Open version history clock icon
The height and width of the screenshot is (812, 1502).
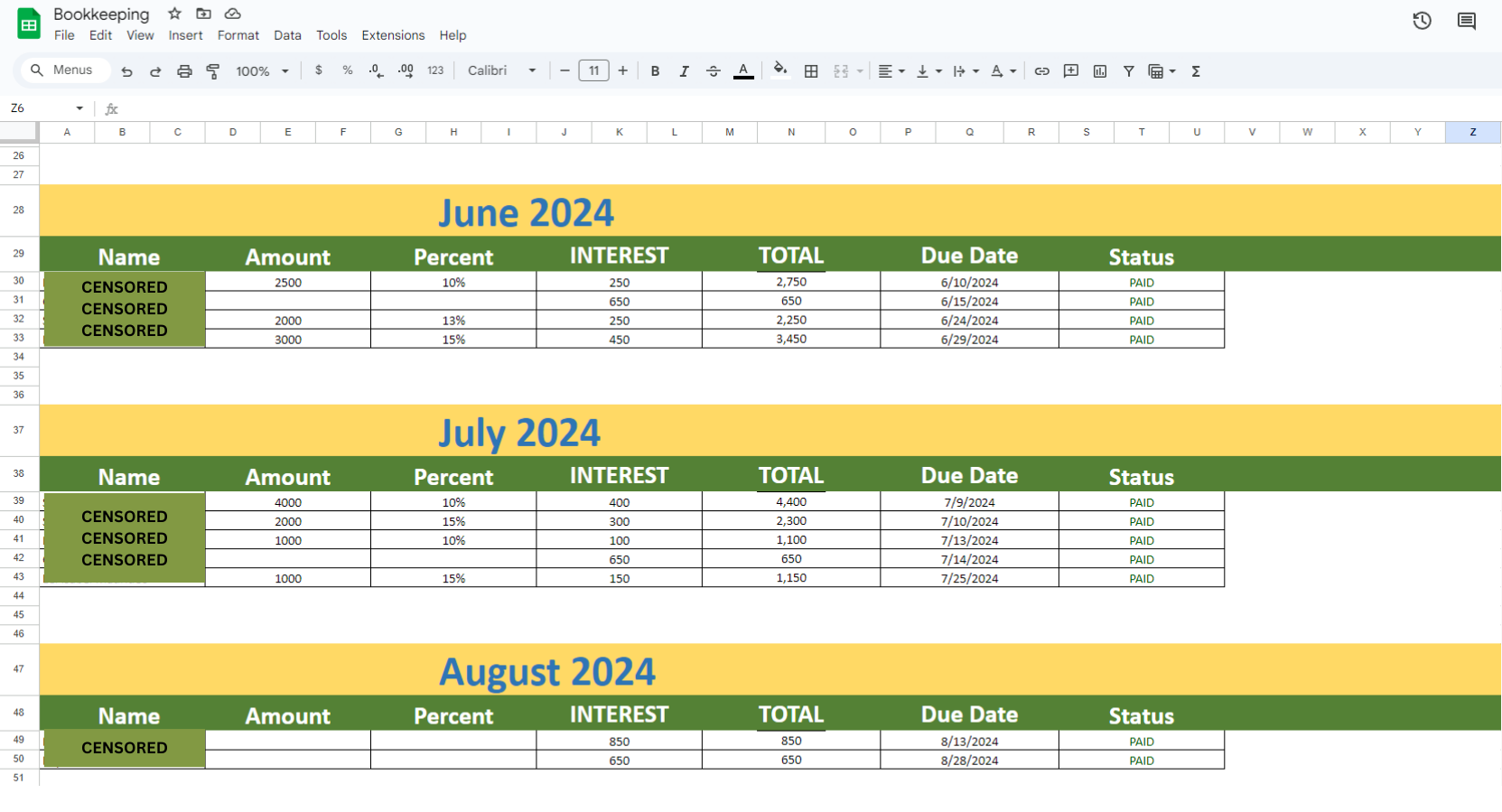click(x=1423, y=21)
